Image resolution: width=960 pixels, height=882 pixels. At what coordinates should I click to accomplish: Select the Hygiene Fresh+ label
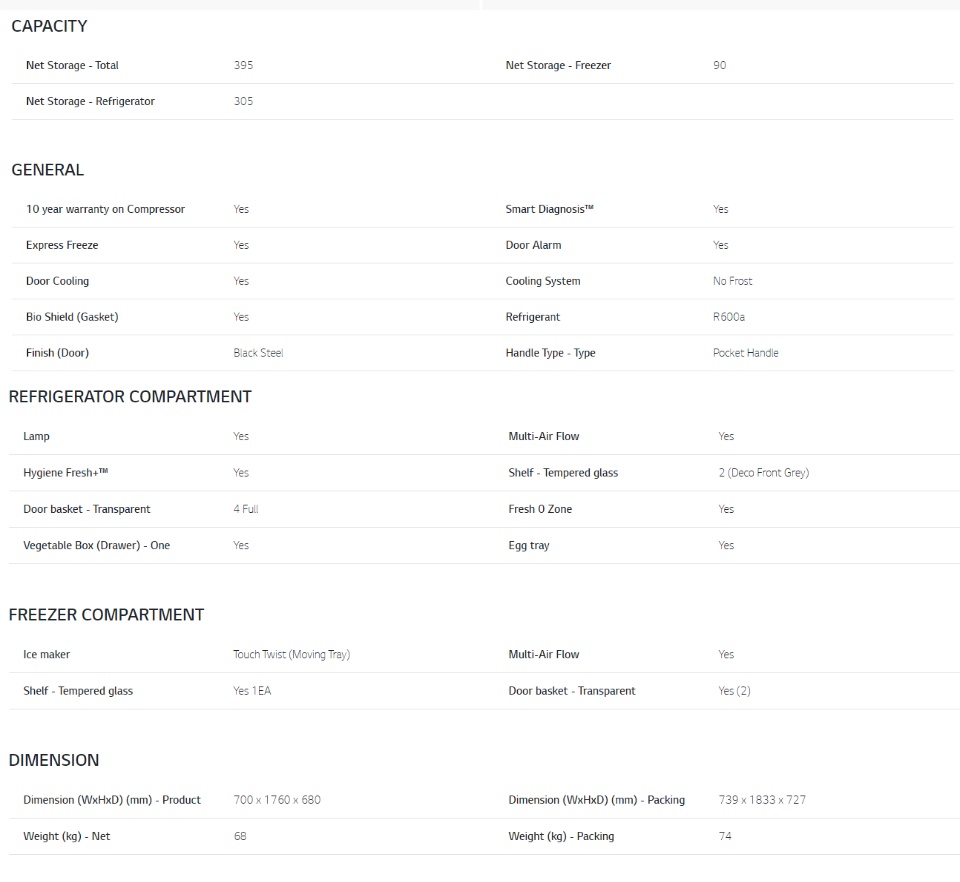(x=66, y=473)
